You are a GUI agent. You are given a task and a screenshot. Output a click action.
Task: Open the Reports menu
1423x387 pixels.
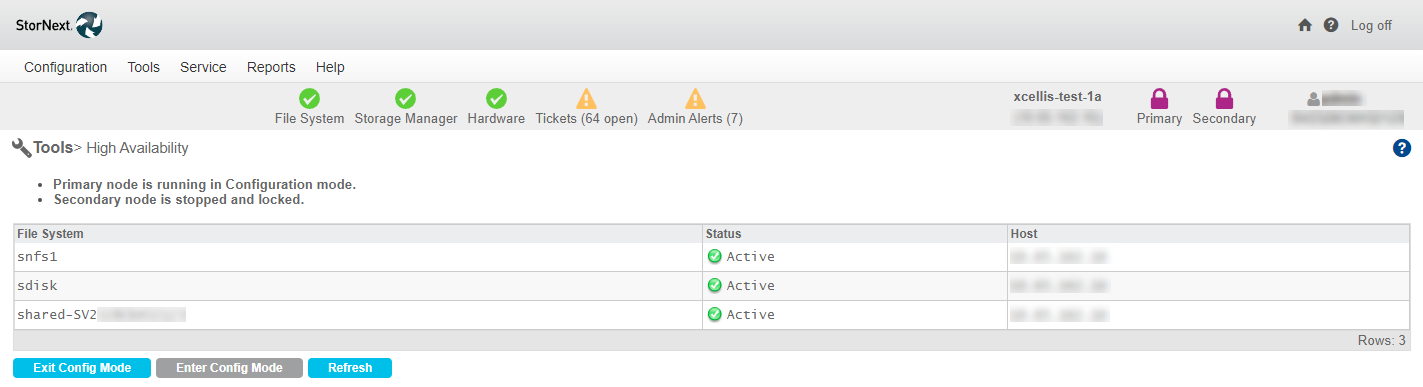point(271,67)
